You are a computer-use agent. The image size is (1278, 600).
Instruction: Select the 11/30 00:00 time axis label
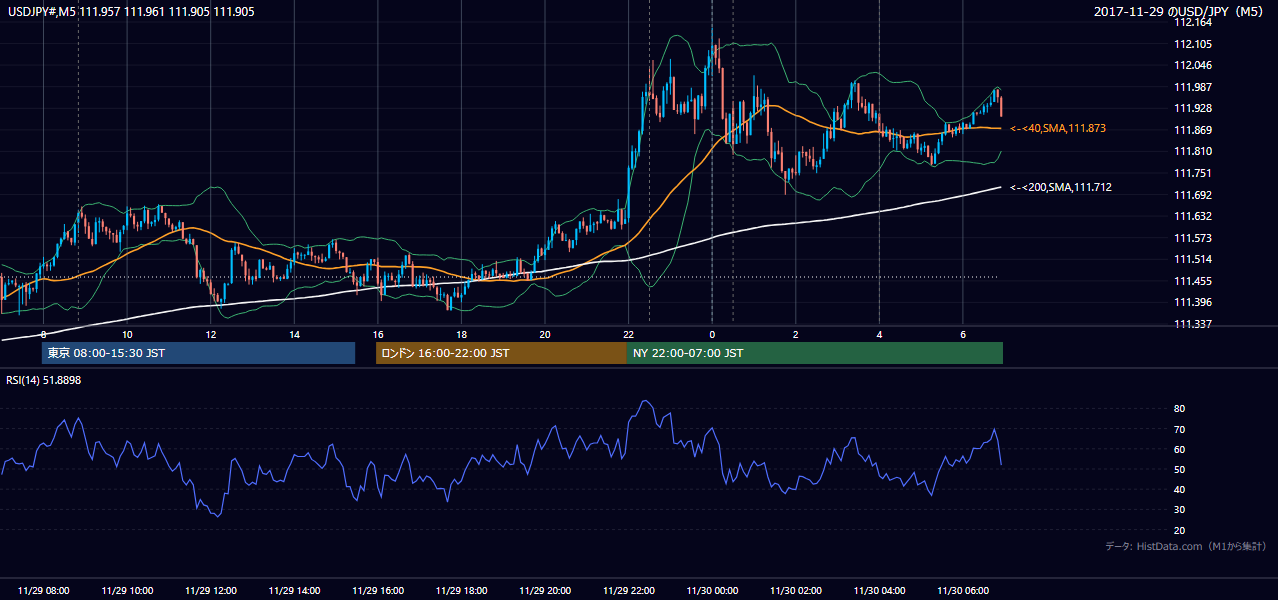[712, 591]
